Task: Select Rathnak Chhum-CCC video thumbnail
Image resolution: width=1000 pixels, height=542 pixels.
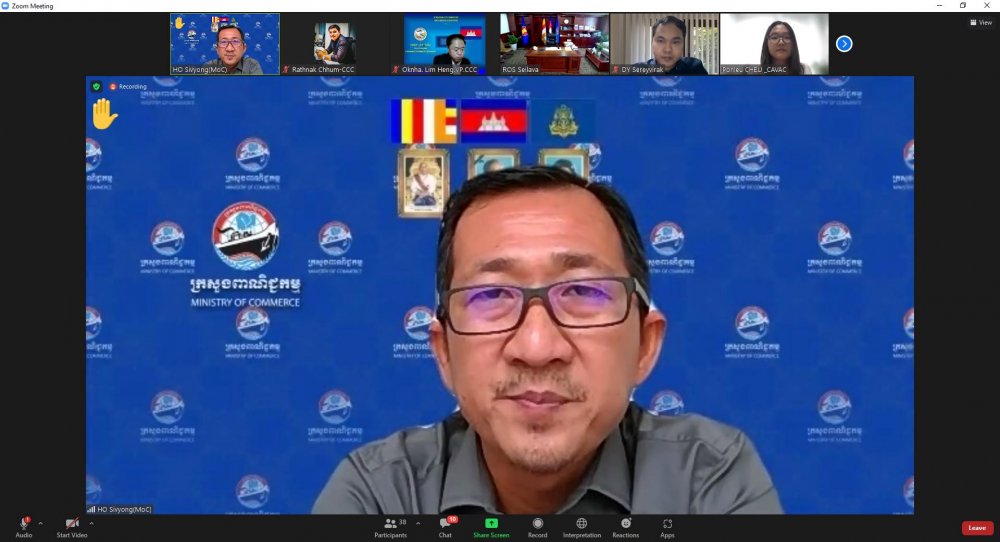Action: click(x=335, y=44)
